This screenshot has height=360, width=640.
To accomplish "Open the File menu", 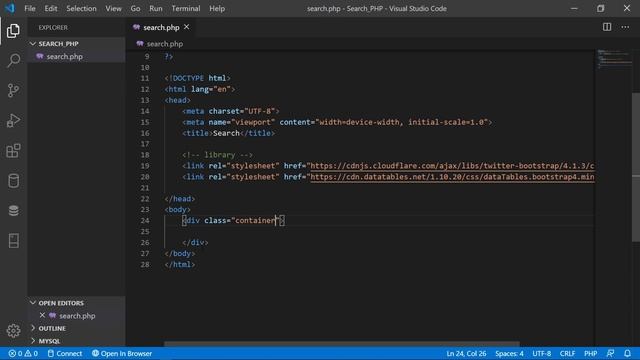I will (x=30, y=8).
